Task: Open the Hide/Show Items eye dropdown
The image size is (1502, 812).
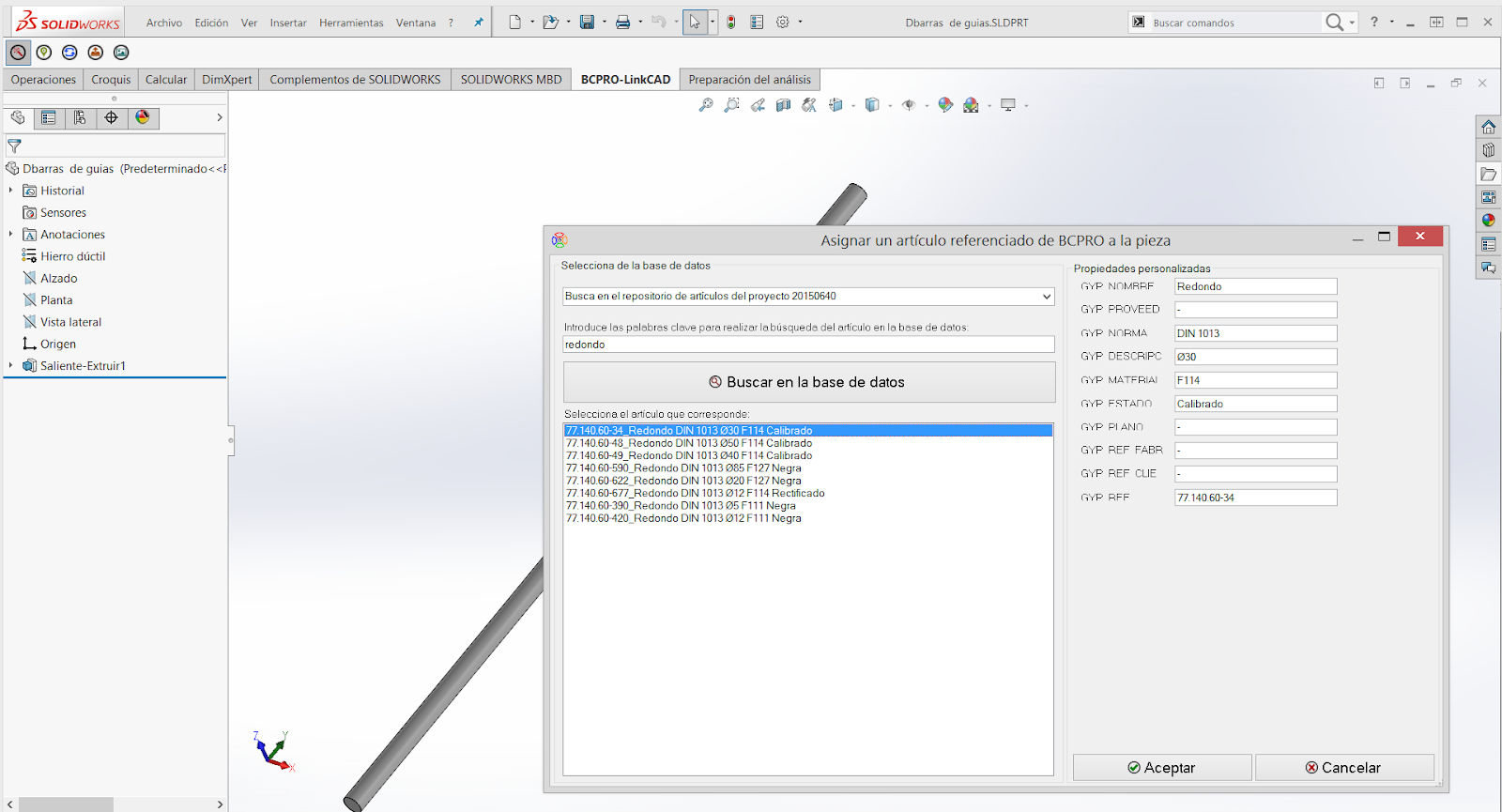Action: pos(927,105)
